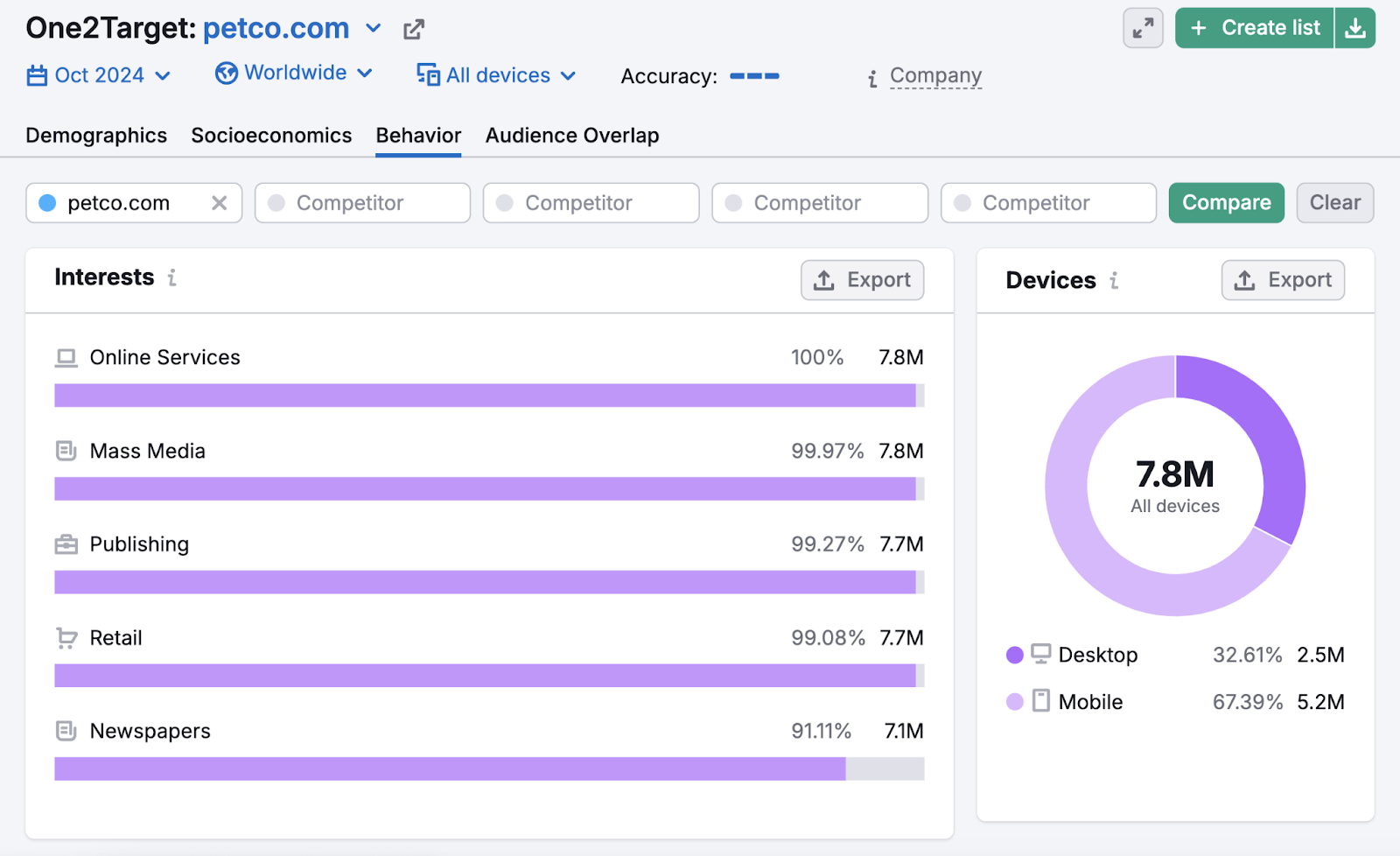Click the 99.97% value for Mass Media
The width and height of the screenshot is (1400, 856).
tap(827, 451)
